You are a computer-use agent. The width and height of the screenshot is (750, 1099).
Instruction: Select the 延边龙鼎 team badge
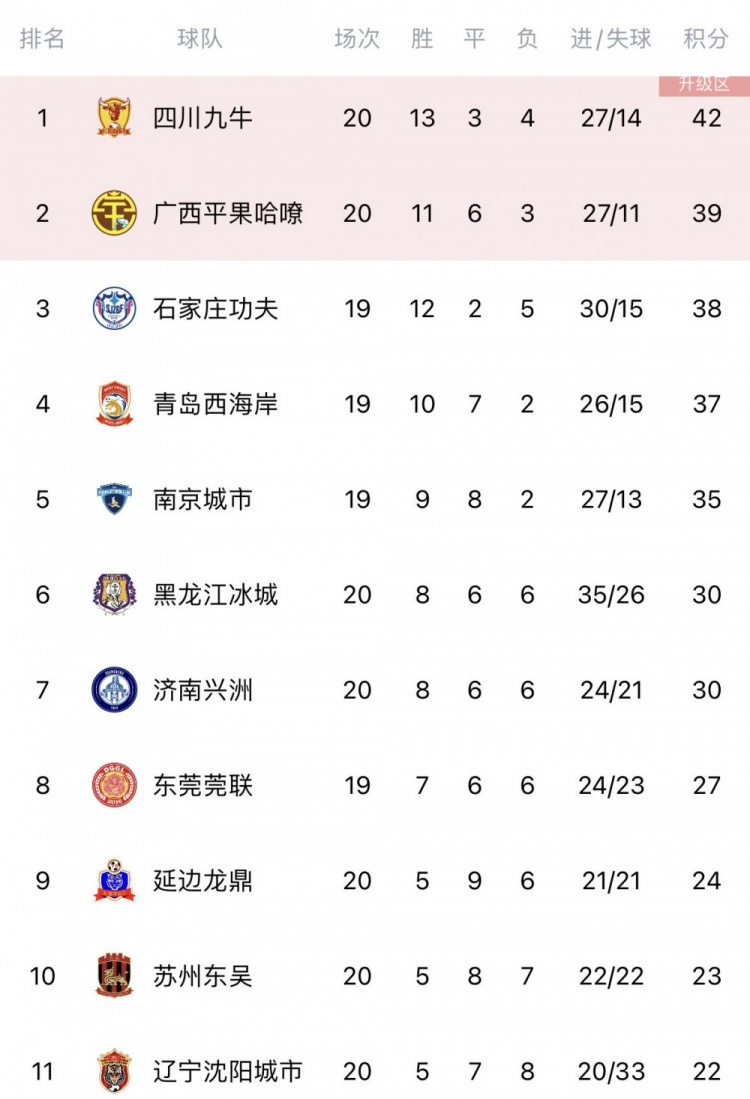(114, 880)
